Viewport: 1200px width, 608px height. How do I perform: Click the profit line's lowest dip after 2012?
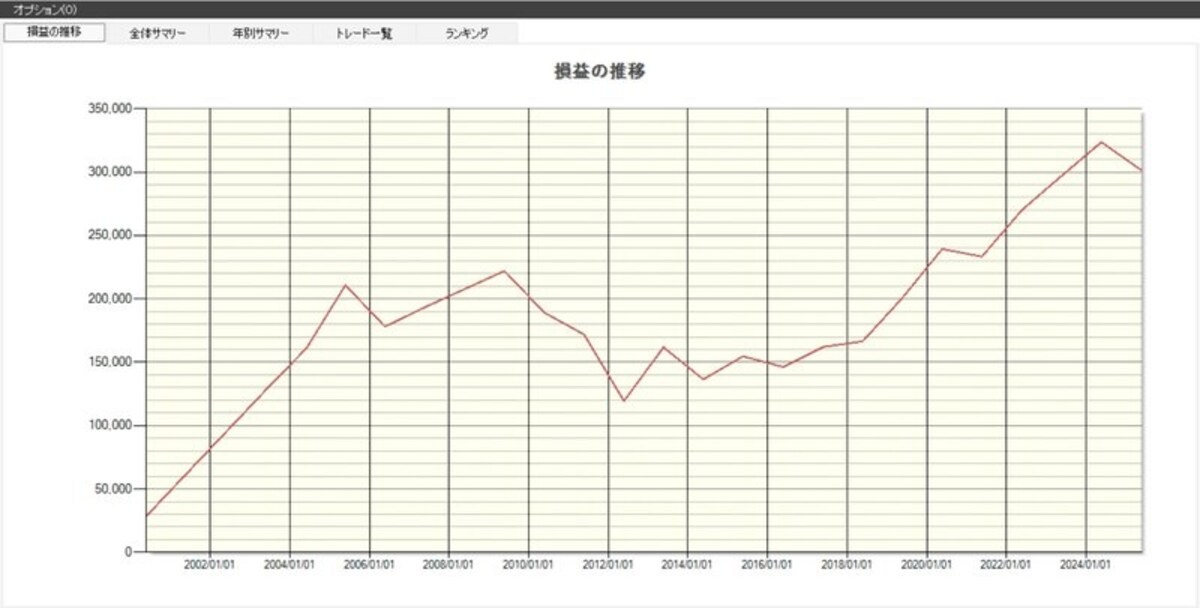[624, 401]
